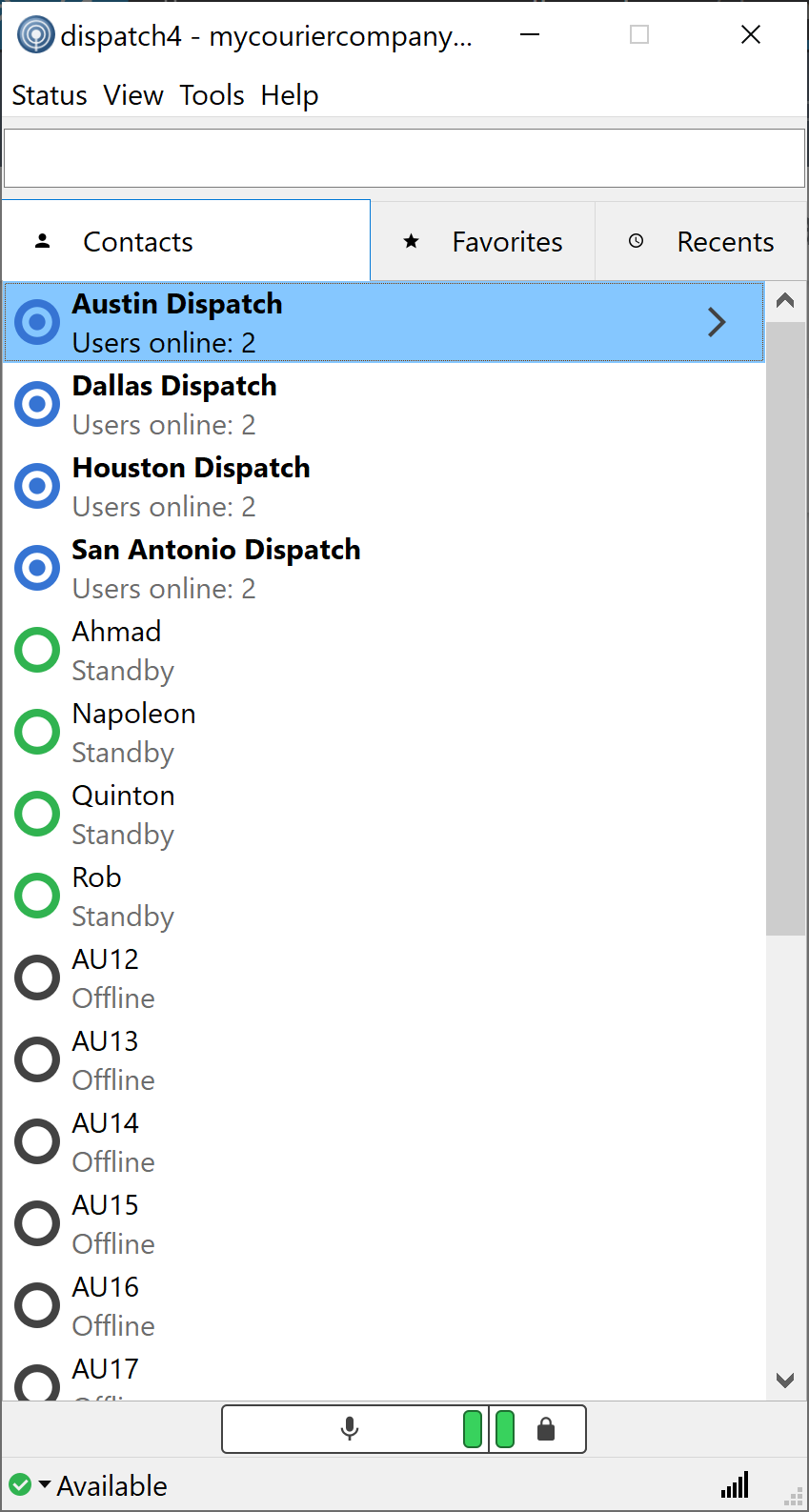
Task: Click the Recents clock icon
Action: (x=635, y=241)
